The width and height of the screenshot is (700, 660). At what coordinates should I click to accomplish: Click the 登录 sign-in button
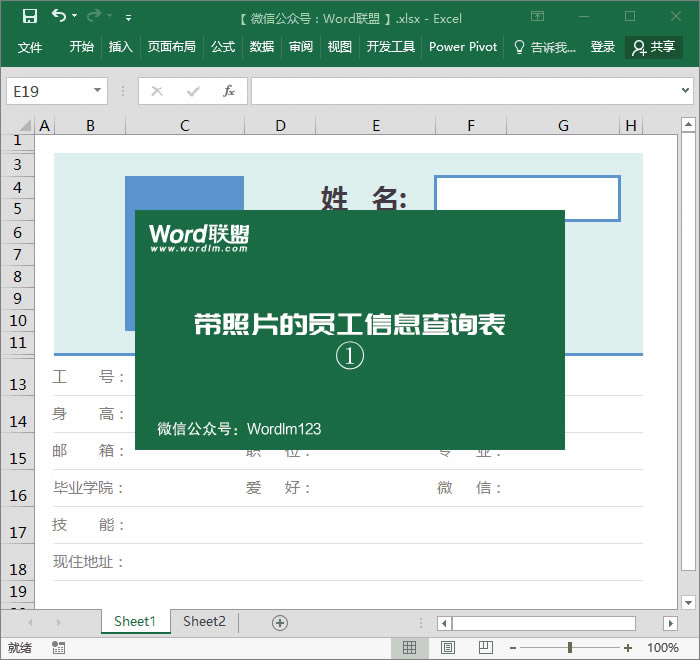[x=603, y=47]
